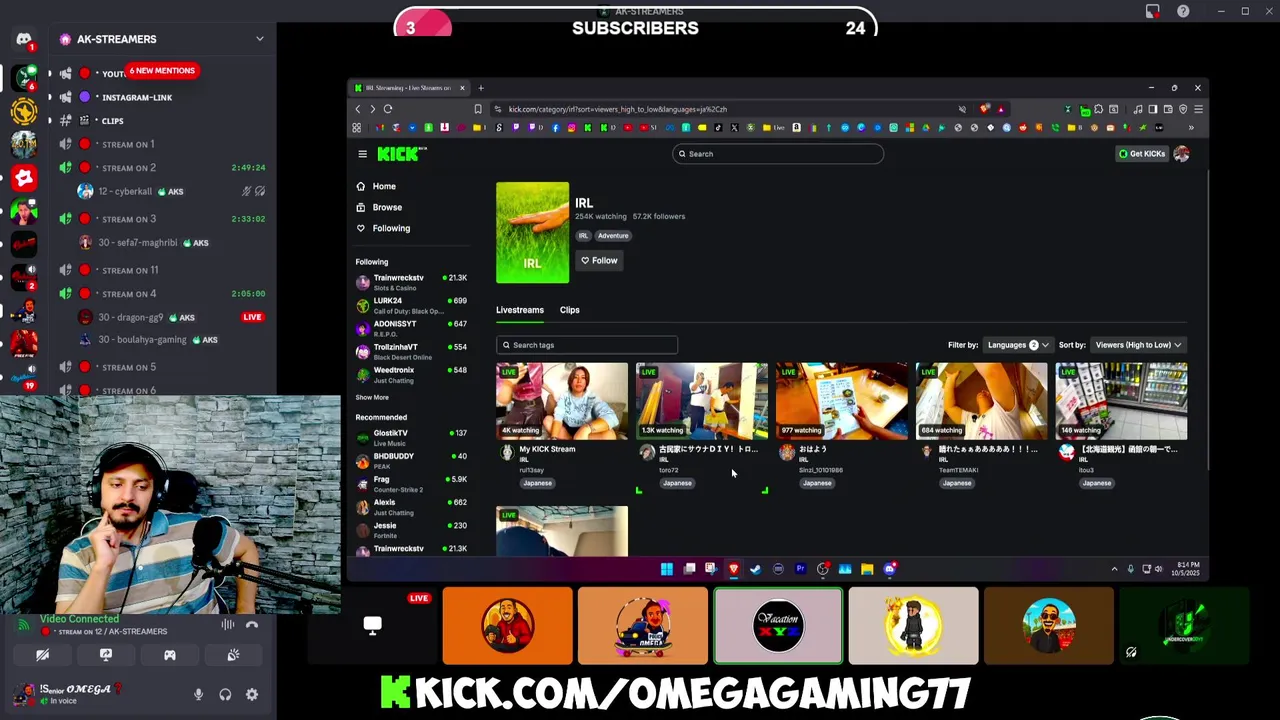The height and width of the screenshot is (720, 1280).
Task: Click Discord share your screen button
Action: pyautogui.click(x=106, y=655)
